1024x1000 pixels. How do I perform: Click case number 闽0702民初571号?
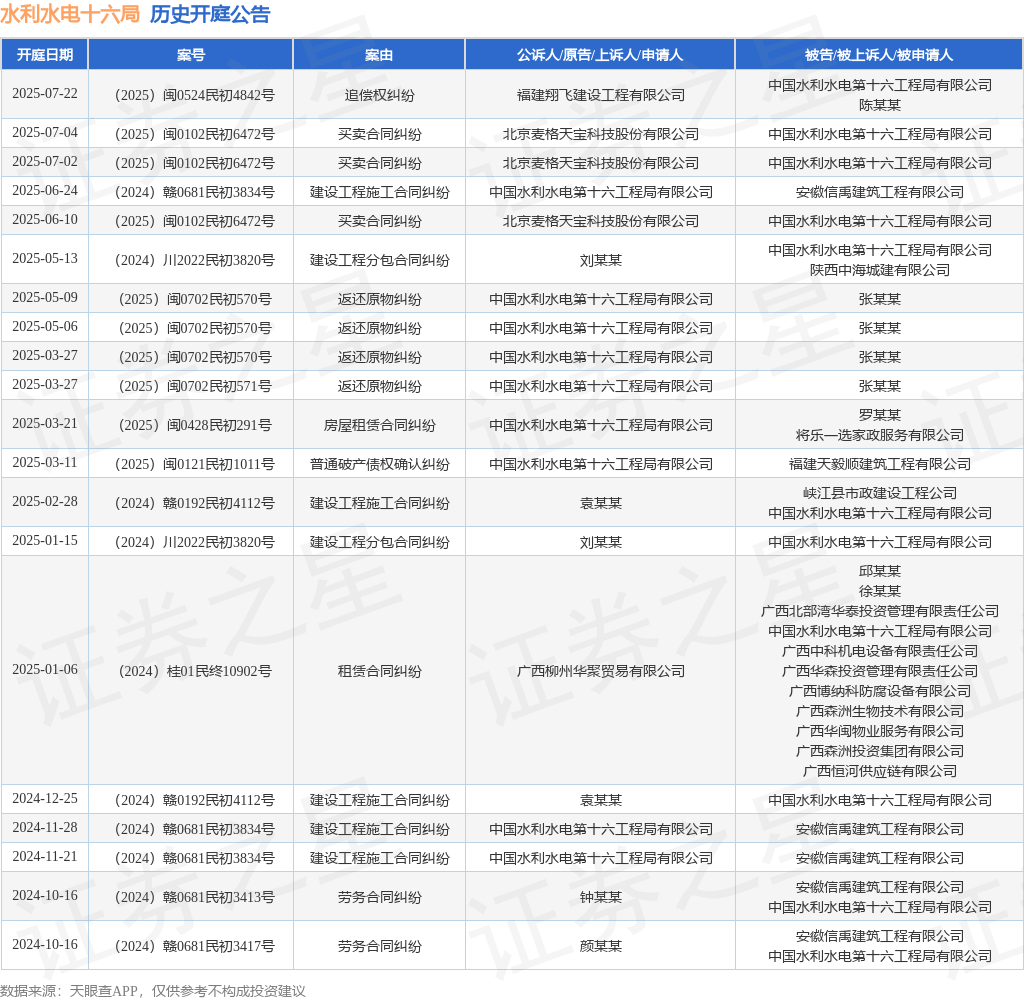(x=195, y=387)
